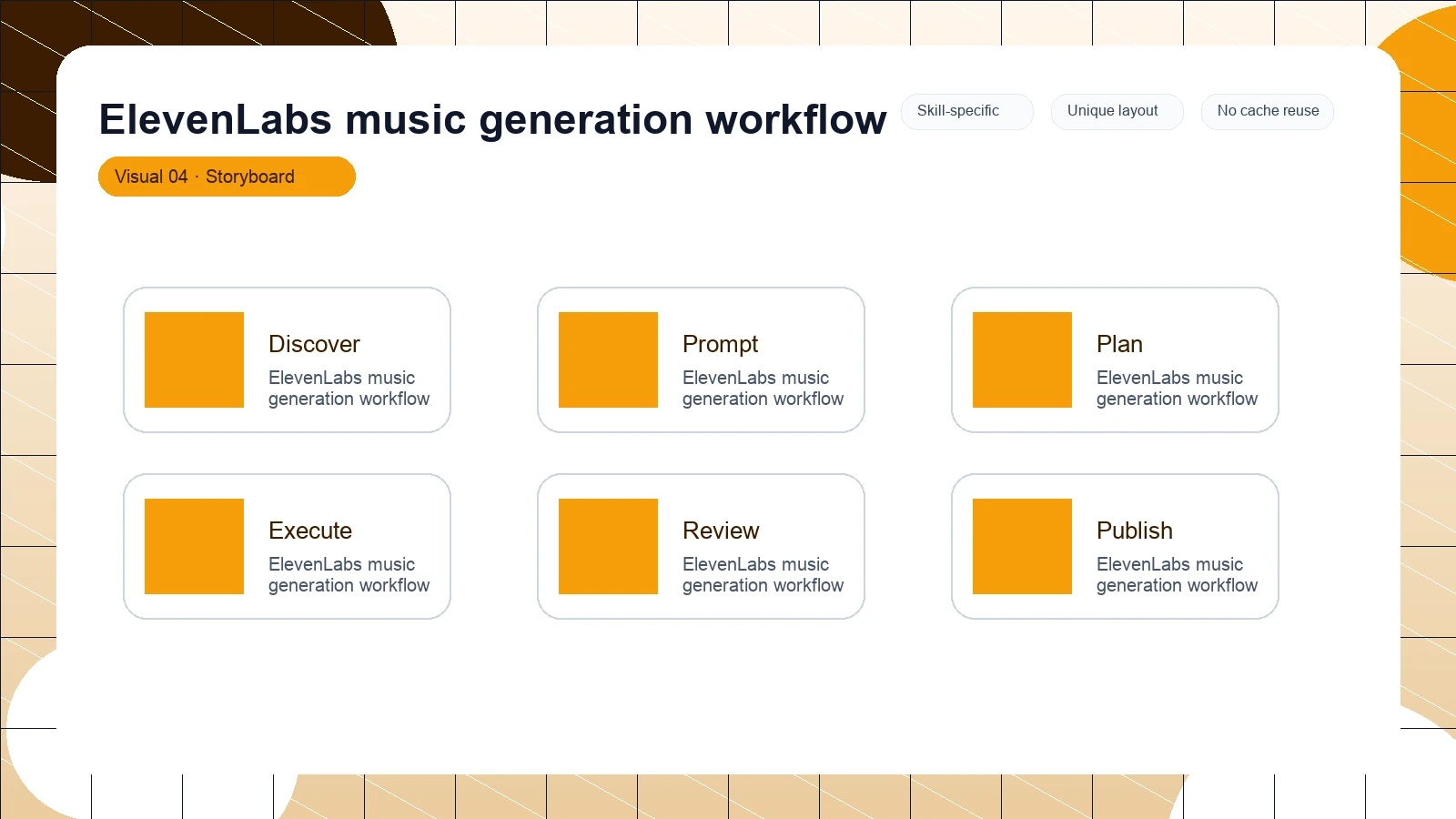The width and height of the screenshot is (1456, 819).
Task: Click the description text under Discover
Action: click(x=349, y=389)
